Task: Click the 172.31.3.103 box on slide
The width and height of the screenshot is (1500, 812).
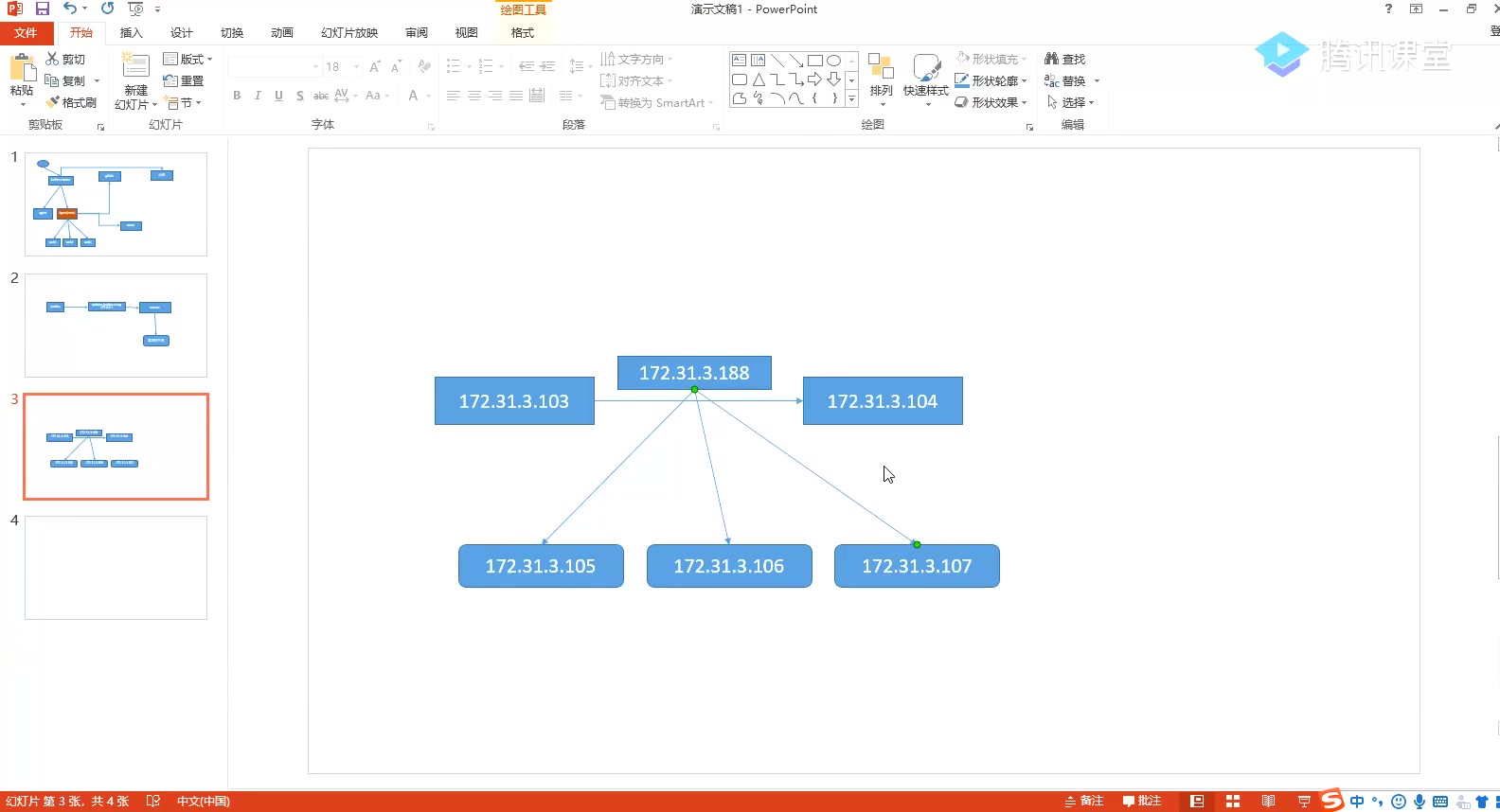Action: [514, 401]
